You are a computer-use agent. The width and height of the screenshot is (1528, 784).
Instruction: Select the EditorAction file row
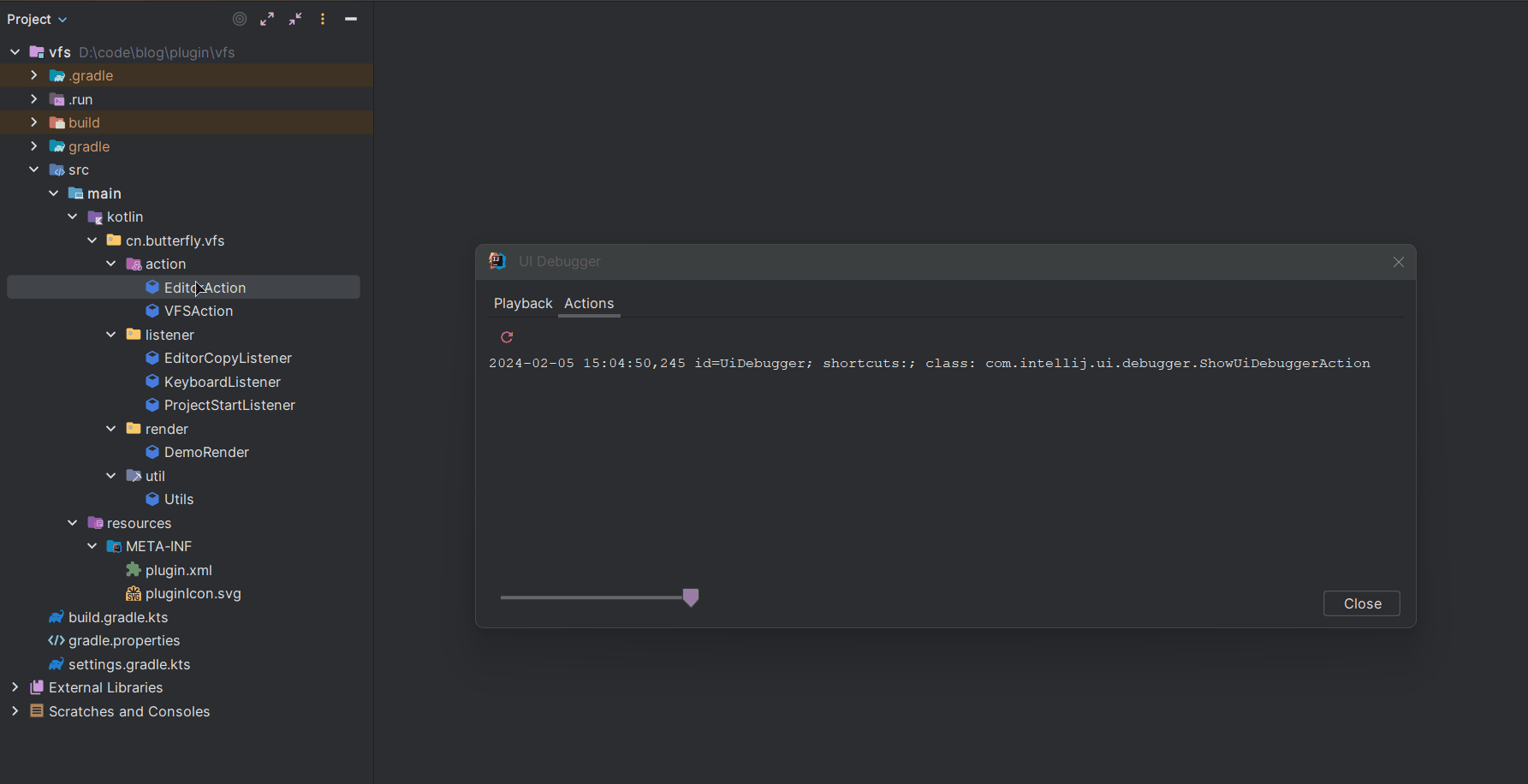183,288
